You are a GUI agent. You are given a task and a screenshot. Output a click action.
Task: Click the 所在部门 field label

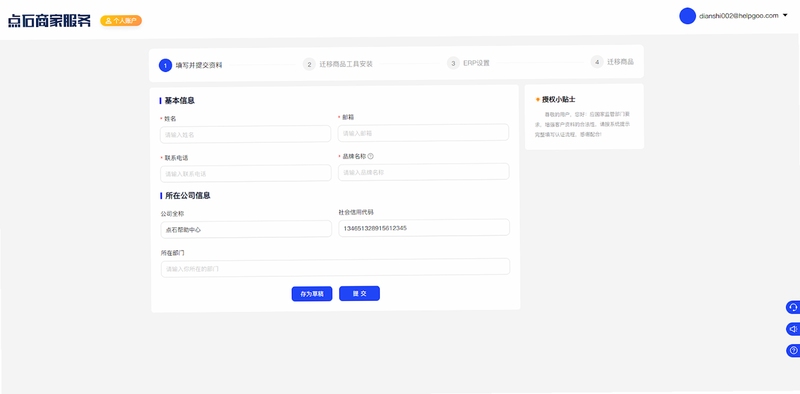point(172,253)
